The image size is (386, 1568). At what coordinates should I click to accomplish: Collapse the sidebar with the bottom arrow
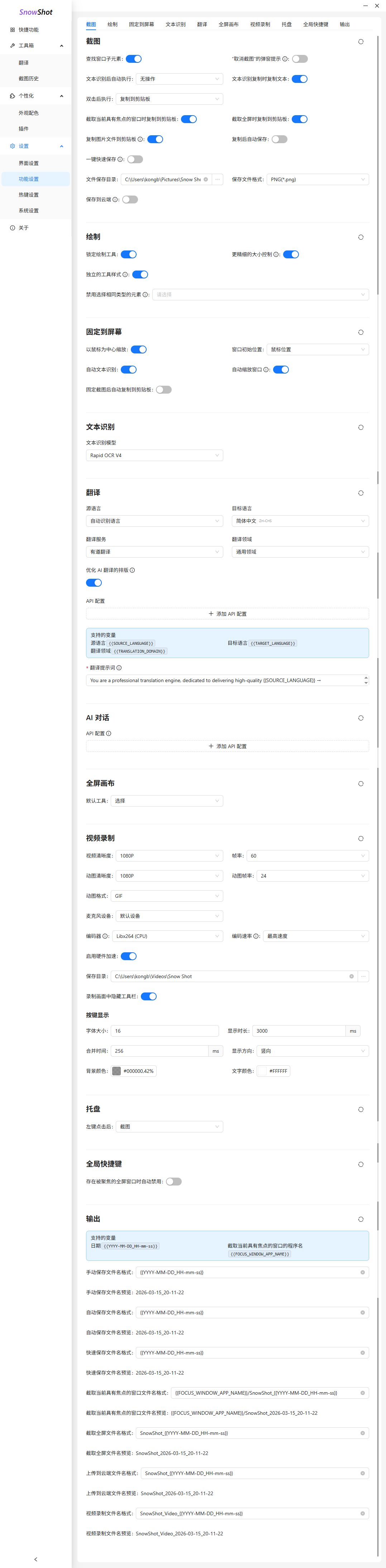click(36, 1559)
